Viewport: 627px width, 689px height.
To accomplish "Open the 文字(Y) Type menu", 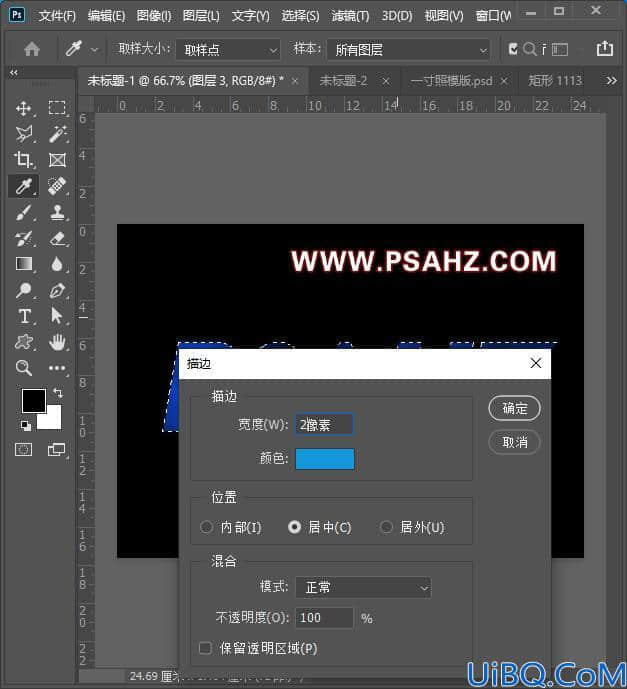I will pos(250,16).
